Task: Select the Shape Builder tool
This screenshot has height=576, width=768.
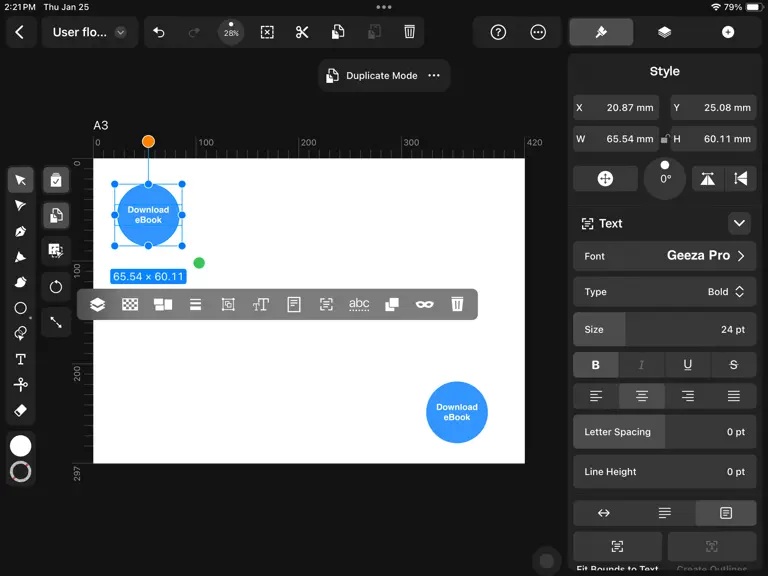Action: coord(21,334)
